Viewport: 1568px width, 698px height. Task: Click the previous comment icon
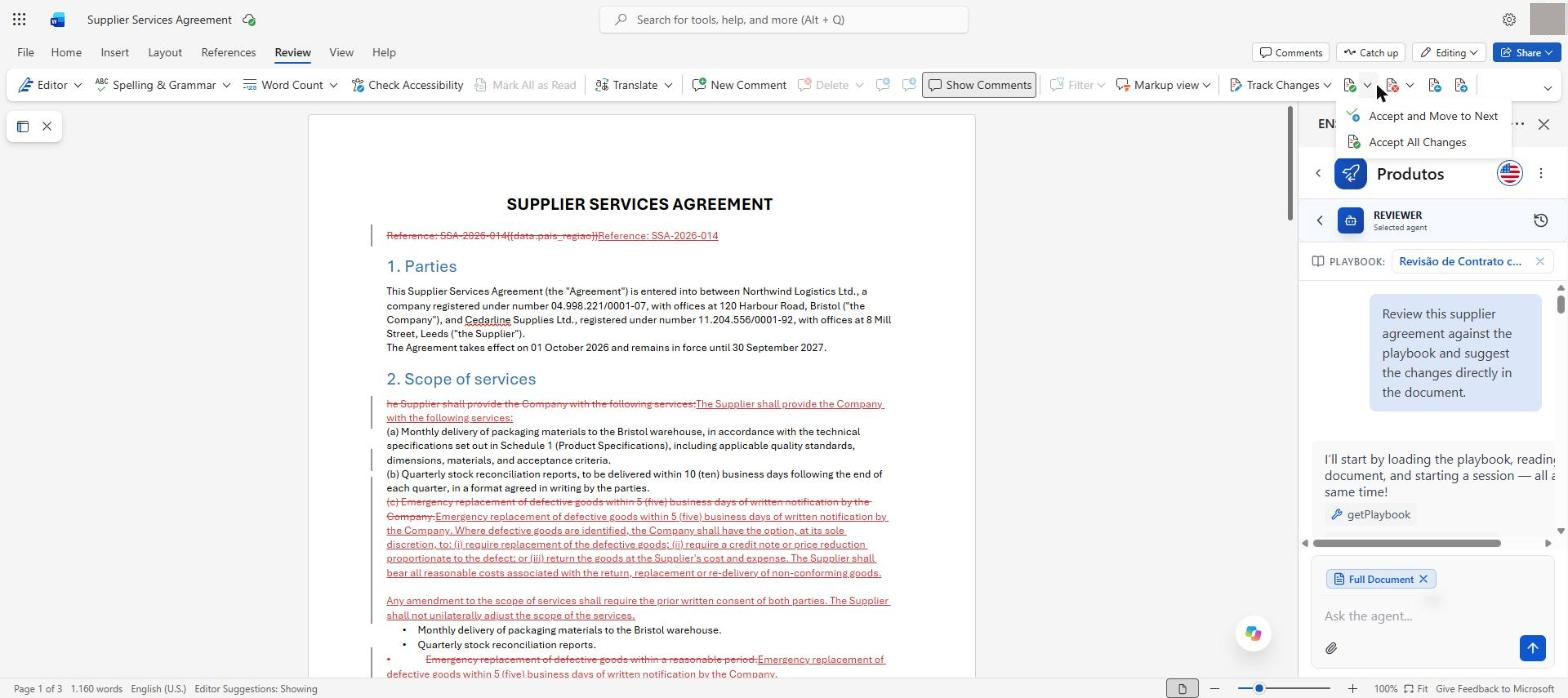pos(883,85)
